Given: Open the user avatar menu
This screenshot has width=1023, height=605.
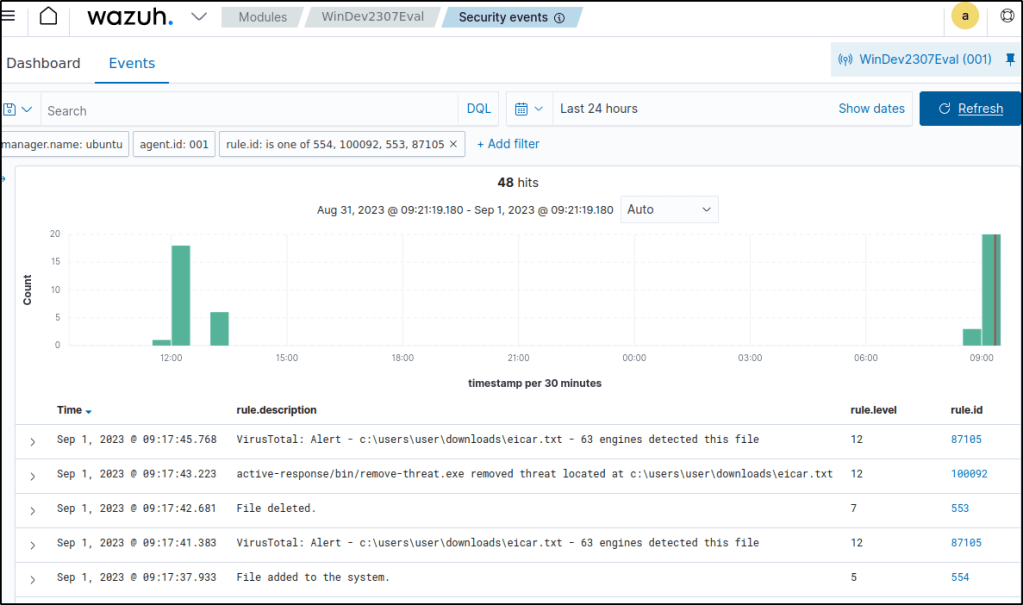Looking at the screenshot, I should coord(965,16).
